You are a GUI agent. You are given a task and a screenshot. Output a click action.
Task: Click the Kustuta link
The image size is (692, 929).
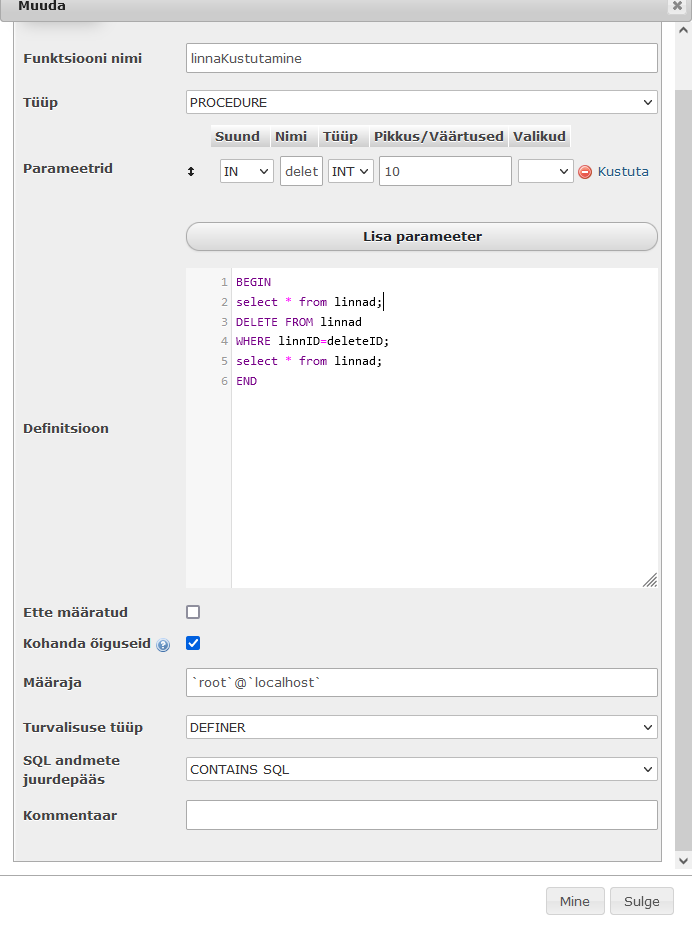click(x=623, y=172)
